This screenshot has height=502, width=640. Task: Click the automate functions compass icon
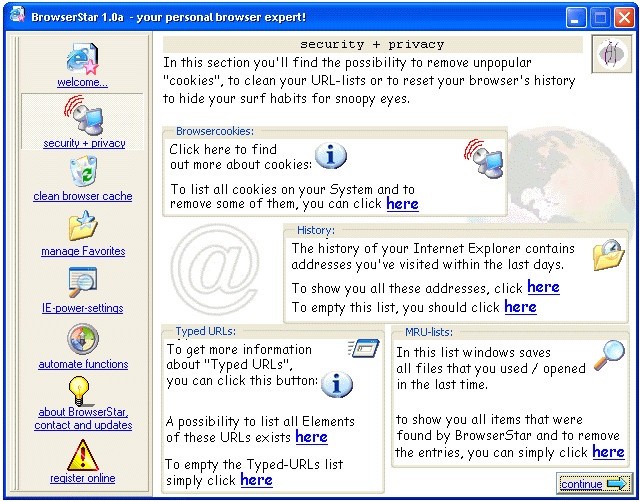tap(83, 339)
